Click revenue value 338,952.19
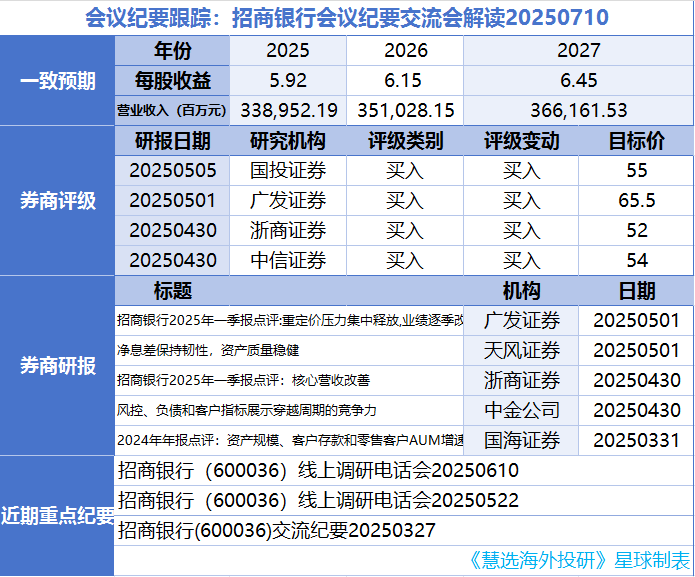Screen dimensions: 695x577 tap(288, 110)
